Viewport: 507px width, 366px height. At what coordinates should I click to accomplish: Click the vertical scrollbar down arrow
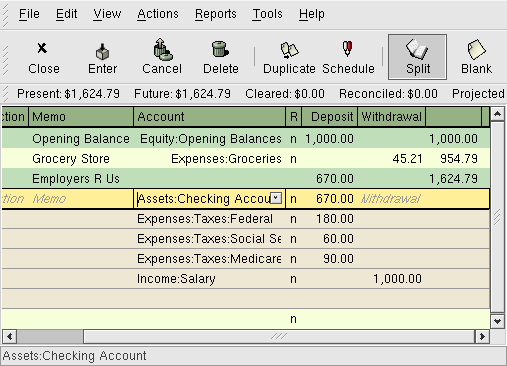click(x=497, y=321)
